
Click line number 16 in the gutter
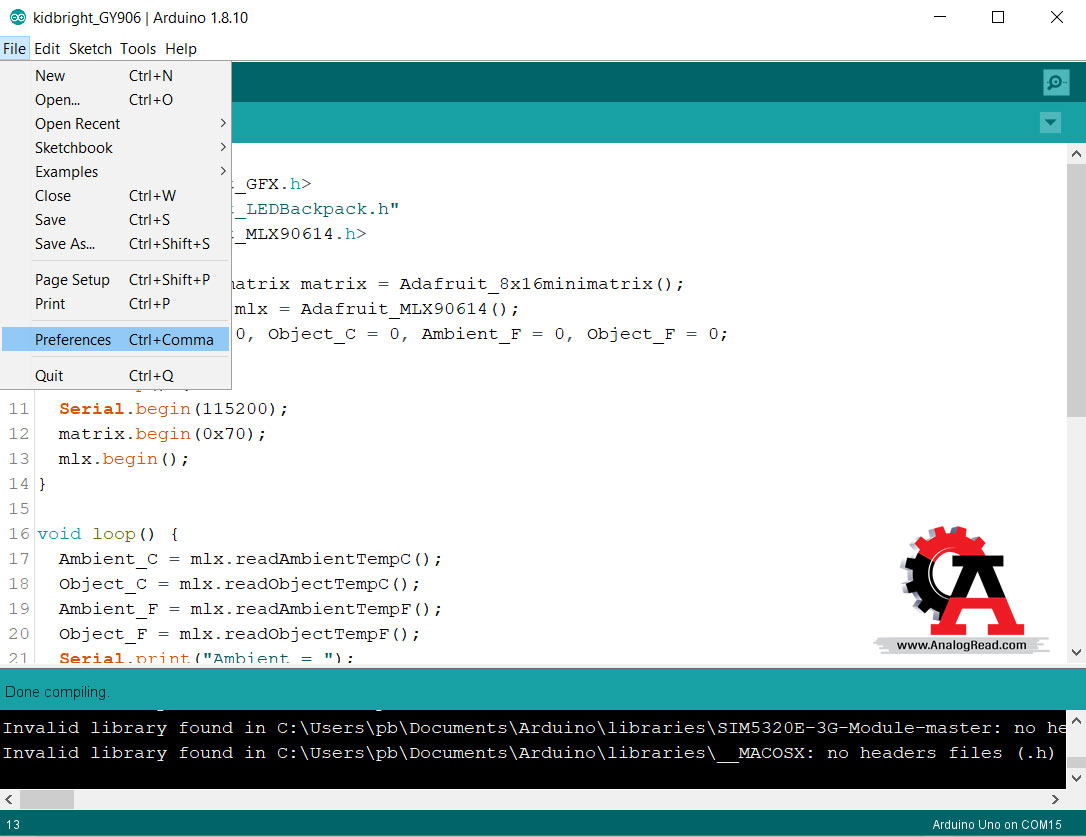[x=19, y=534]
